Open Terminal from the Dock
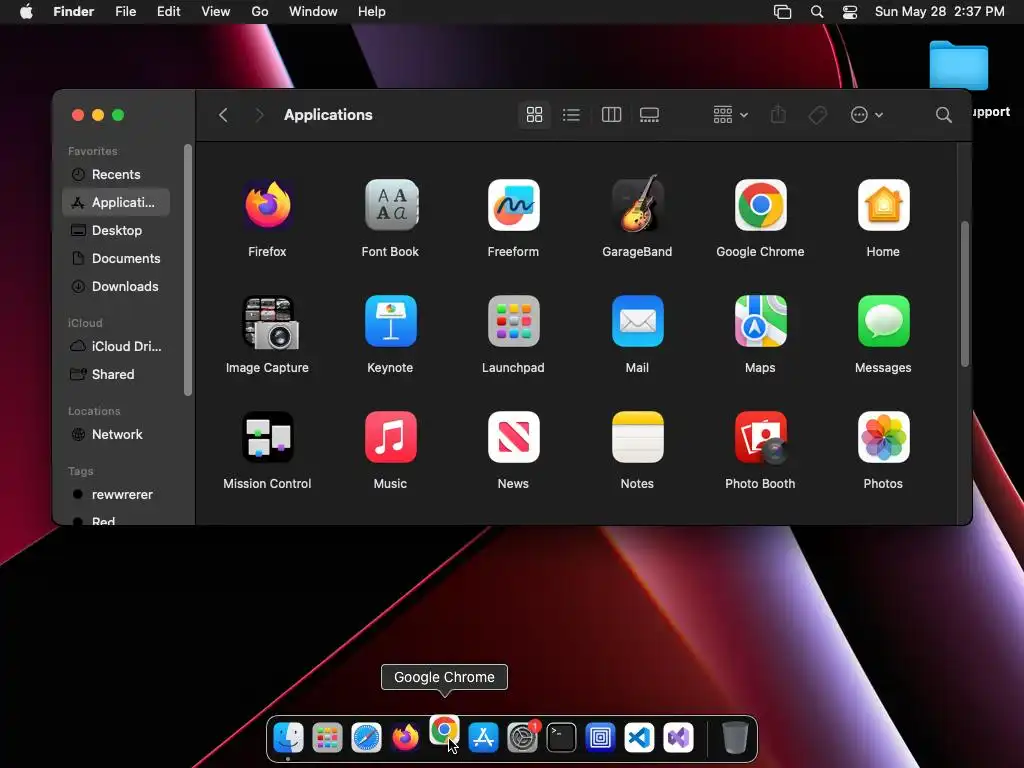1024x768 pixels. pyautogui.click(x=562, y=738)
